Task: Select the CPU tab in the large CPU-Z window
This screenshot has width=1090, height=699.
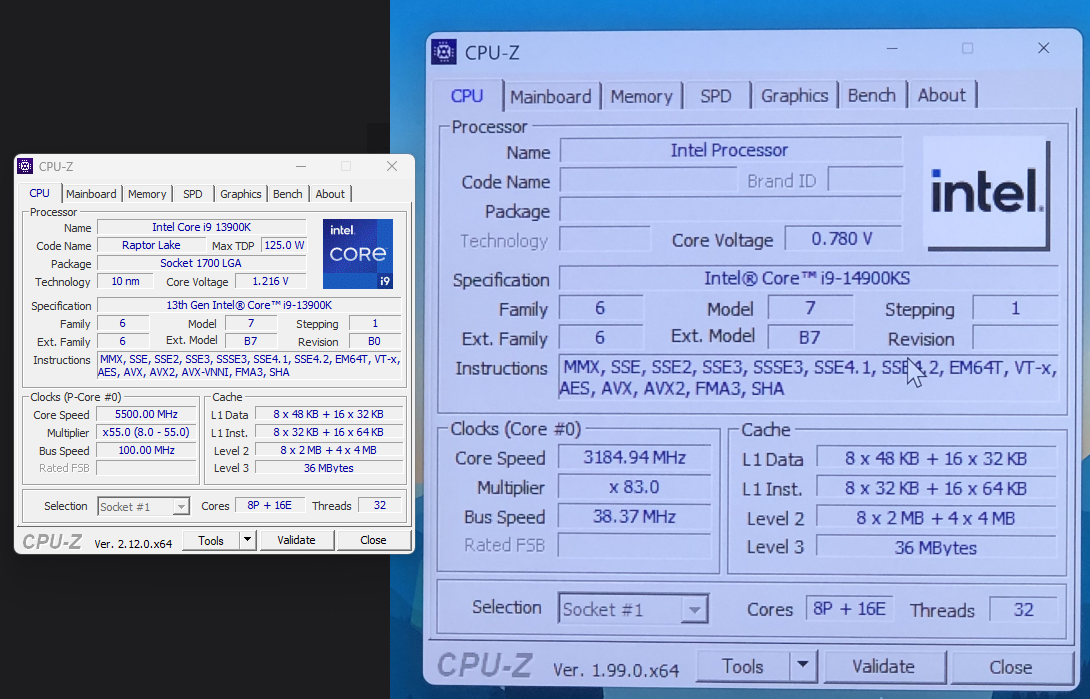Action: click(467, 96)
